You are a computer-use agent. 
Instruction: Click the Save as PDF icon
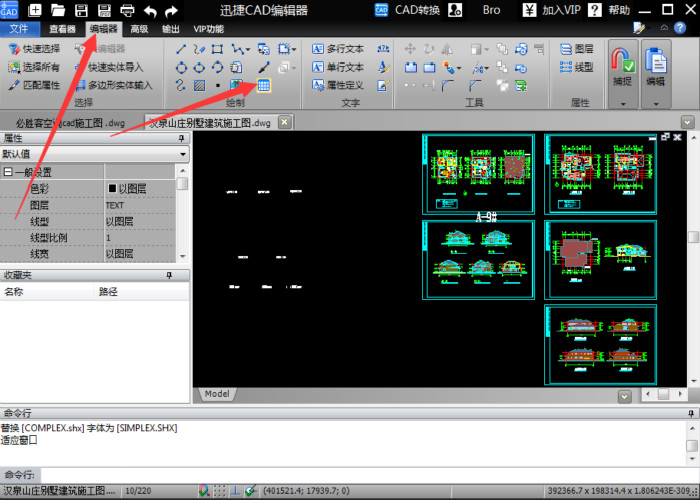104,10
